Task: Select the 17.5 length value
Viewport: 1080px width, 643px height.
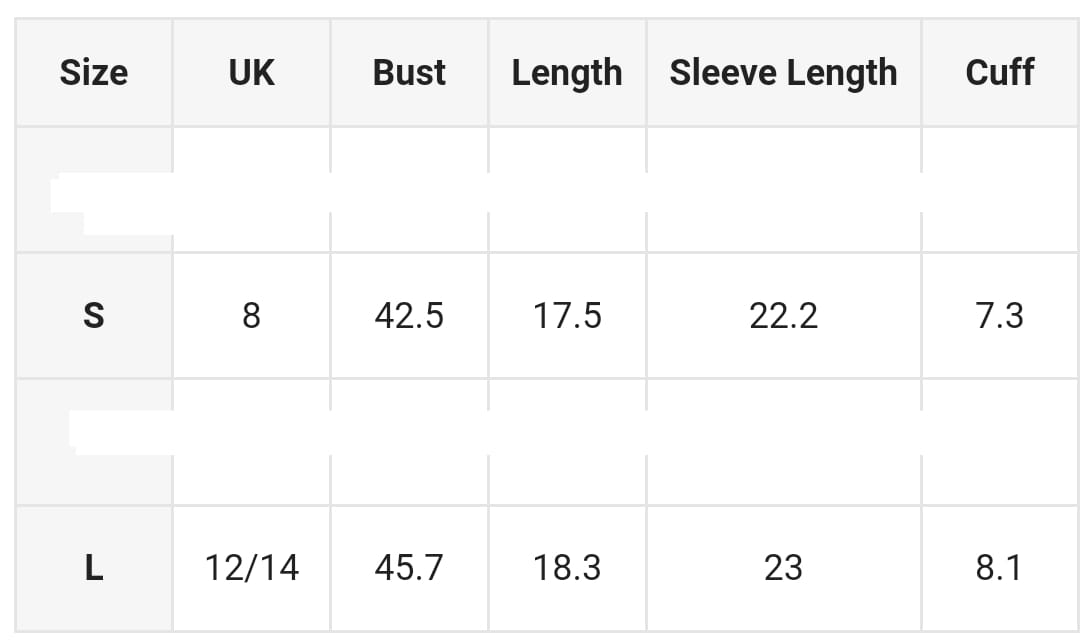Action: 567,316
